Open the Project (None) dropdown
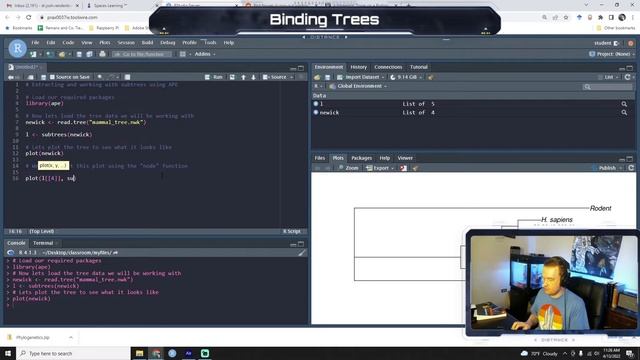 pyautogui.click(x=612, y=54)
